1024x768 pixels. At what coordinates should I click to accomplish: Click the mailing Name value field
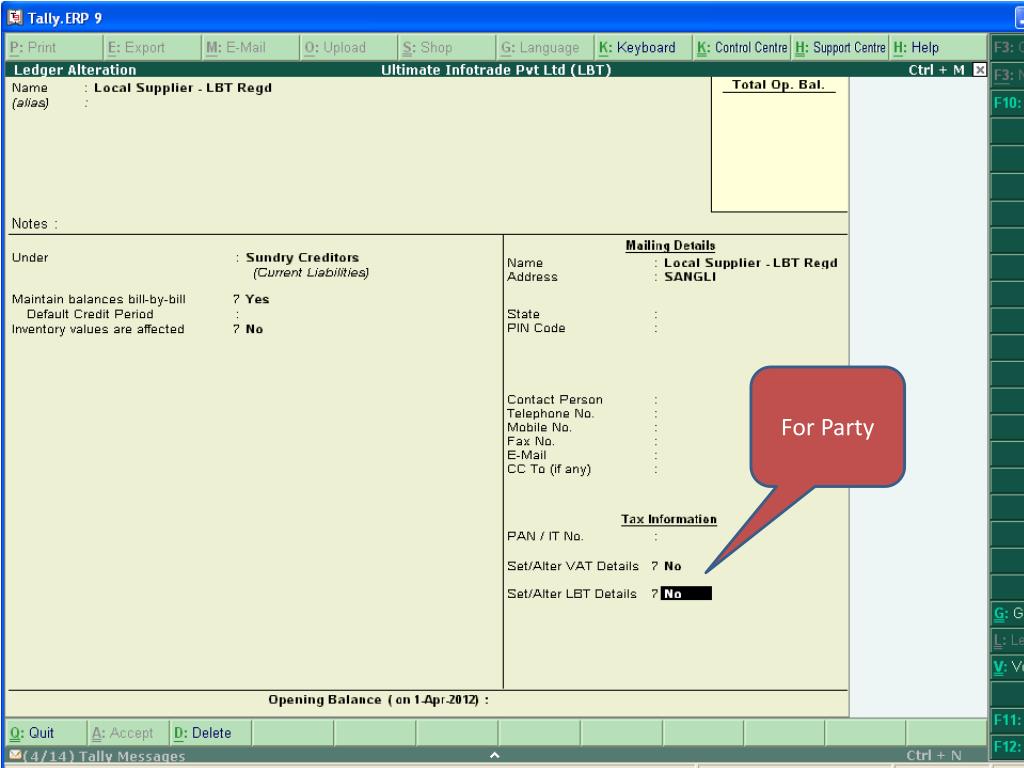tap(750, 263)
